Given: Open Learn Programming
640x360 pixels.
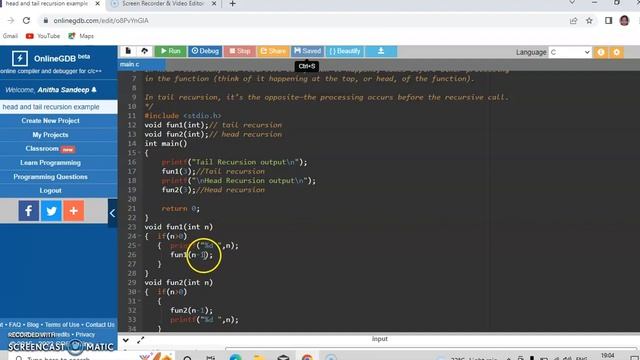Looking at the screenshot, I should pos(51,162).
